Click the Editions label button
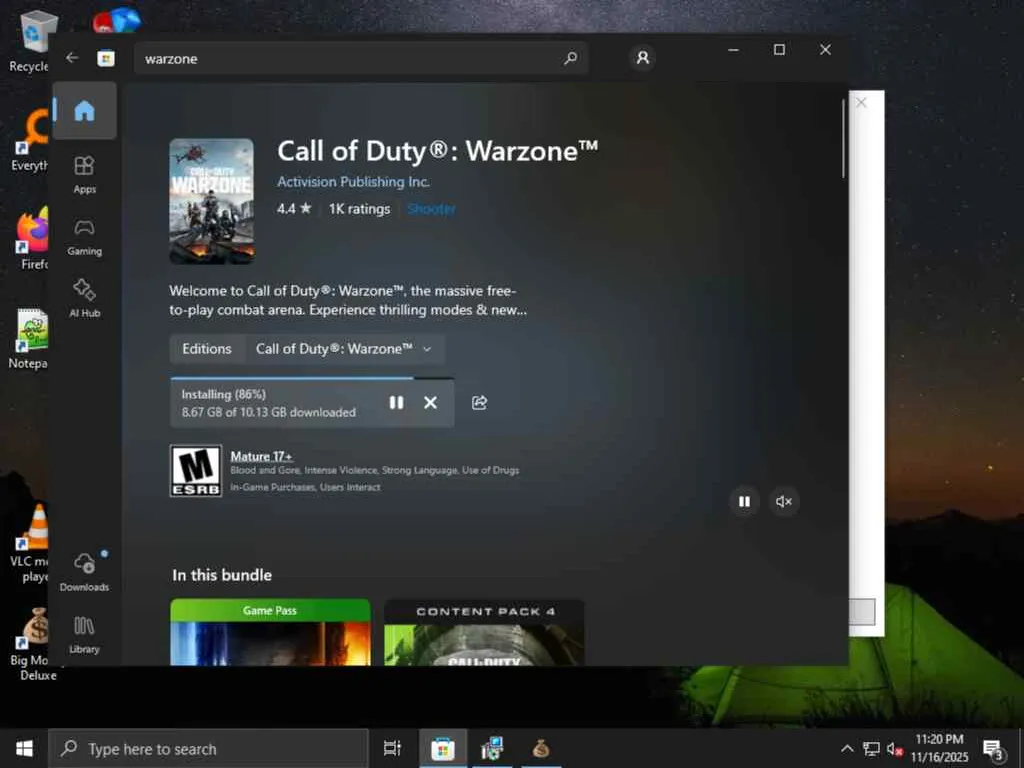Viewport: 1024px width, 768px height. [x=206, y=349]
